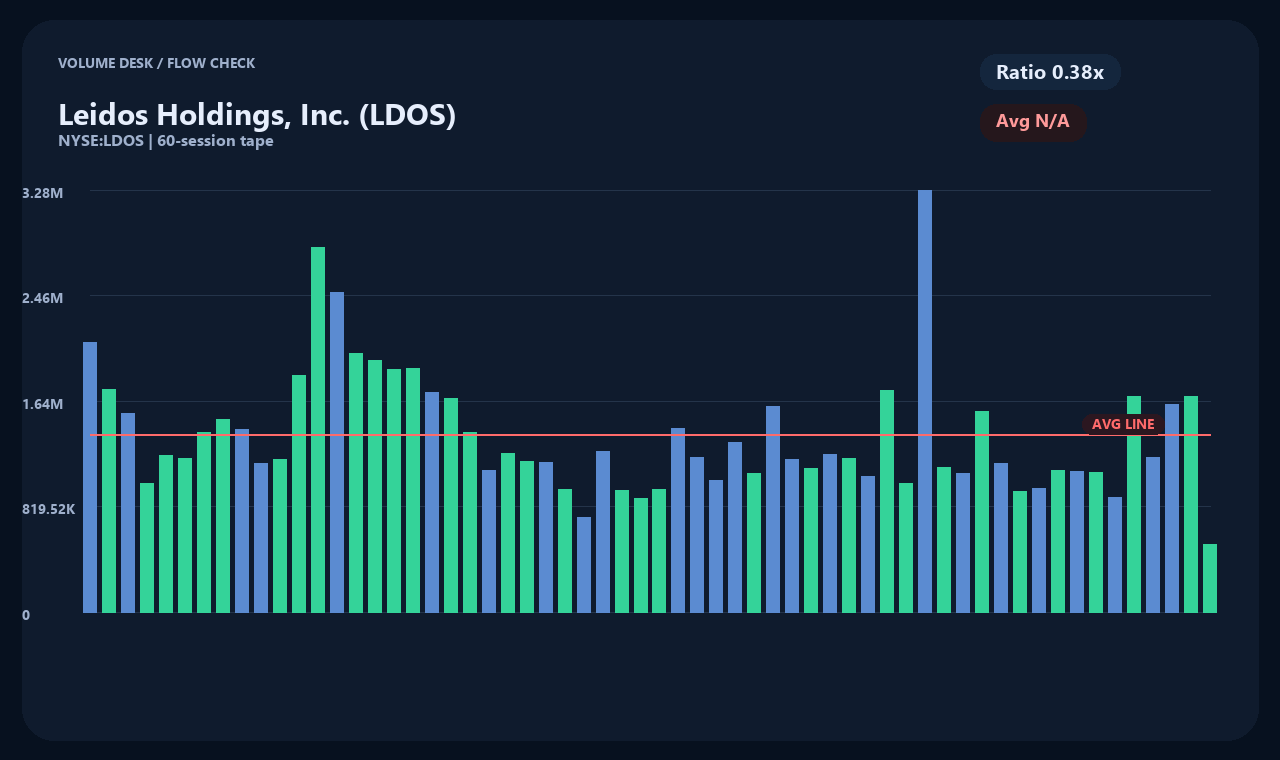Select the first blue bar of the tape
The image size is (1280, 760).
[x=90, y=477]
